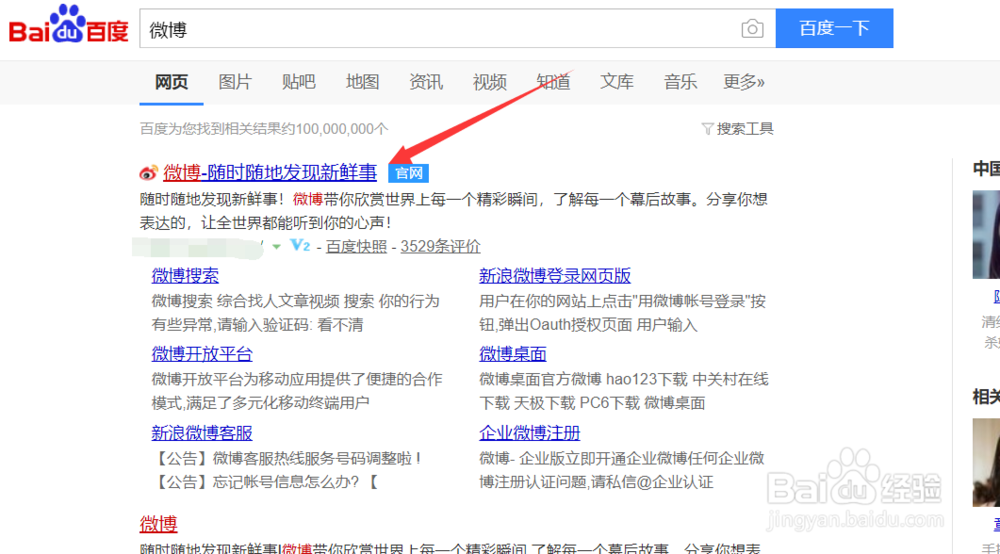
Task: Click the lower right sidebar portrait thumbnail
Action: tap(986, 462)
